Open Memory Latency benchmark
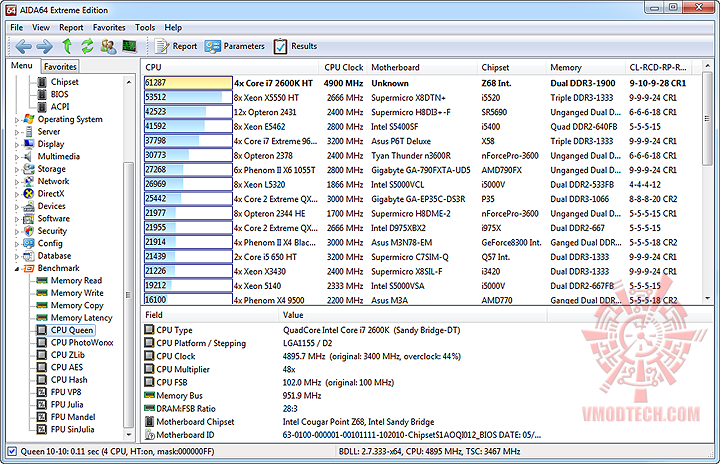Viewport: 720px width, 464px height. [x=81, y=318]
